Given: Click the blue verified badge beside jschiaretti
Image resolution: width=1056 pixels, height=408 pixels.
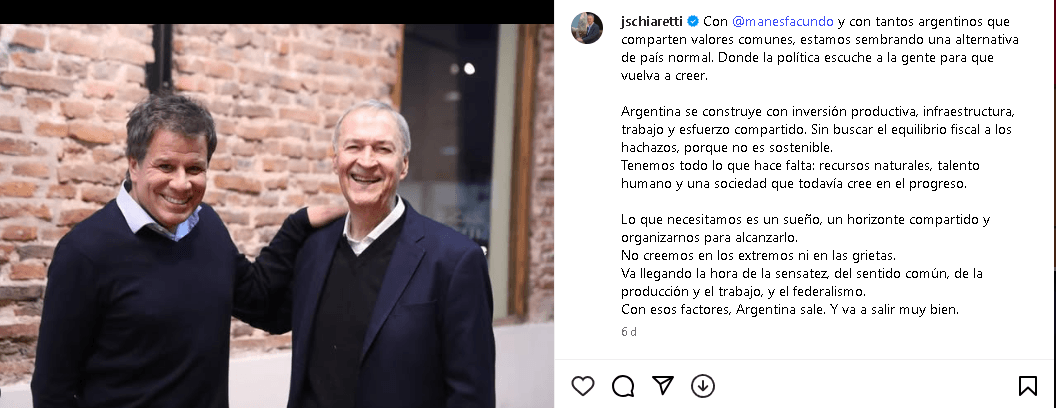Looking at the screenshot, I should click(692, 22).
